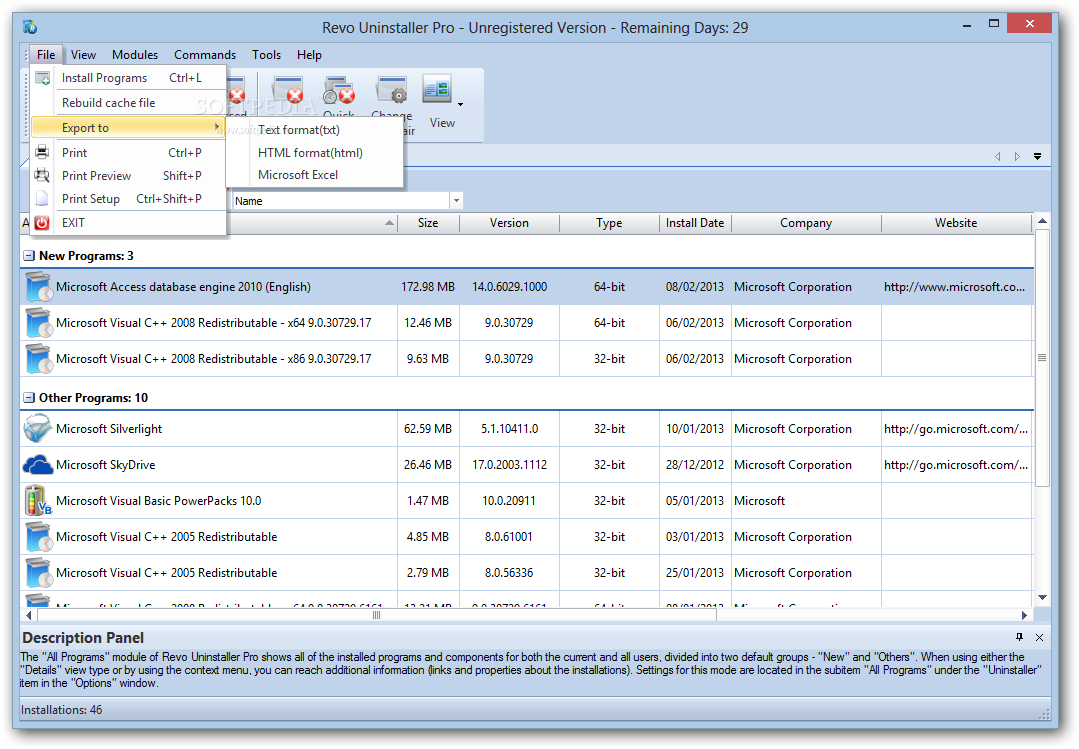Choose Print Setup menu entry
The width and height of the screenshot is (1079, 749).
coord(129,198)
